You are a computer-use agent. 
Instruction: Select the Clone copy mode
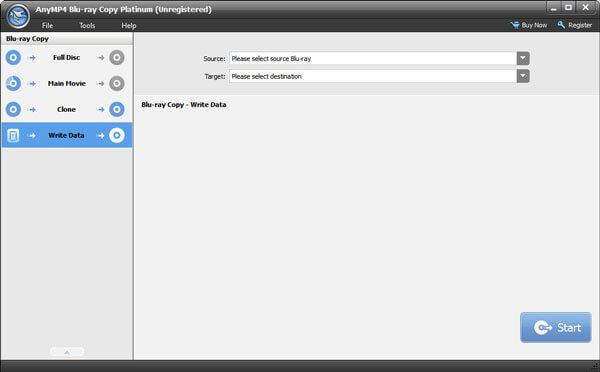[67, 109]
